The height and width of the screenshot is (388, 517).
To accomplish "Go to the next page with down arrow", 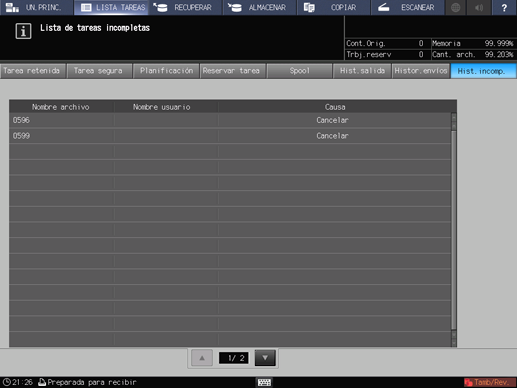I will 265,358.
